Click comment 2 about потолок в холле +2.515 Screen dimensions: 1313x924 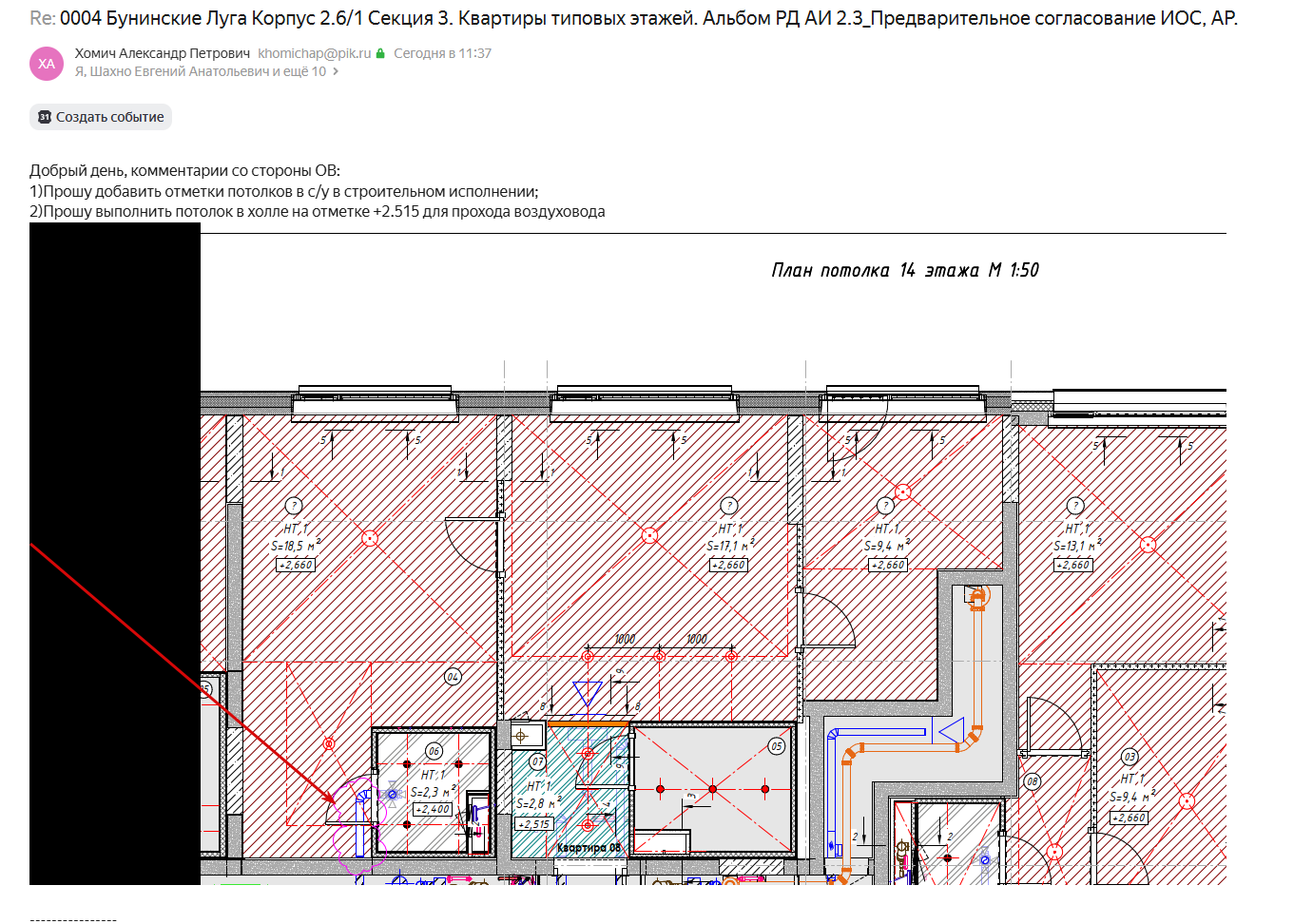click(x=318, y=211)
